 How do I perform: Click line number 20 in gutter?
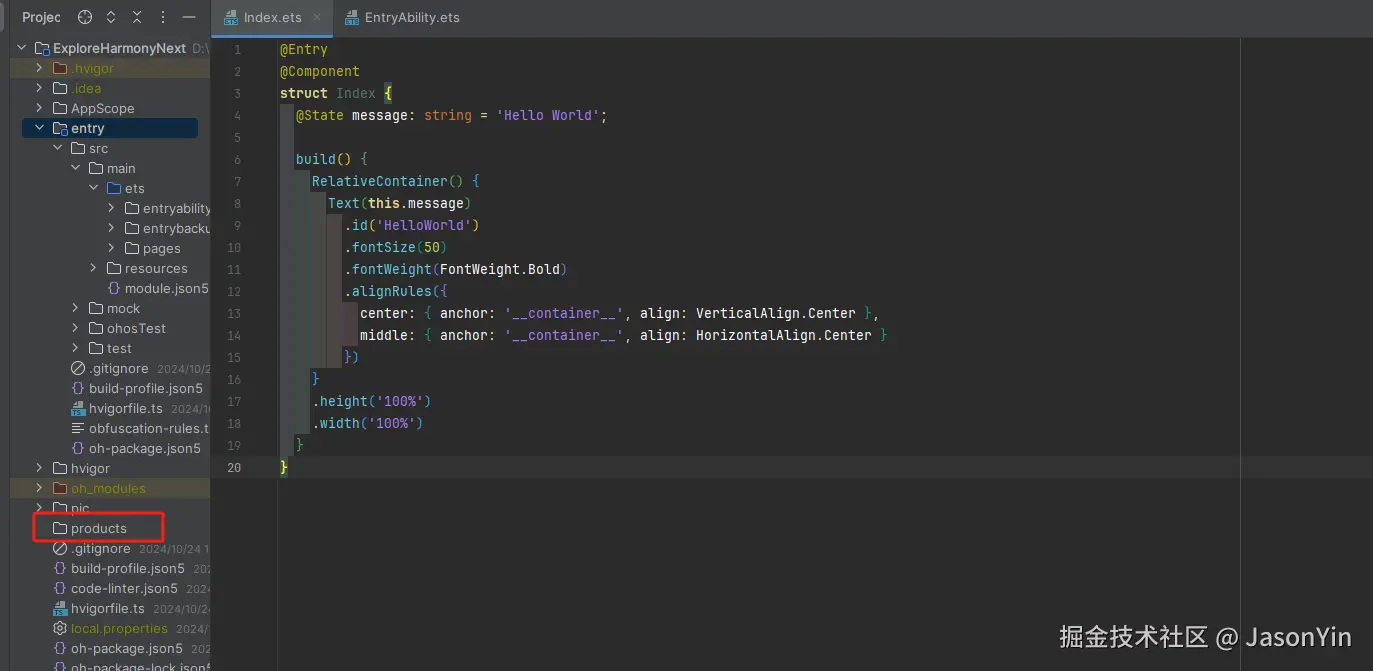[233, 467]
